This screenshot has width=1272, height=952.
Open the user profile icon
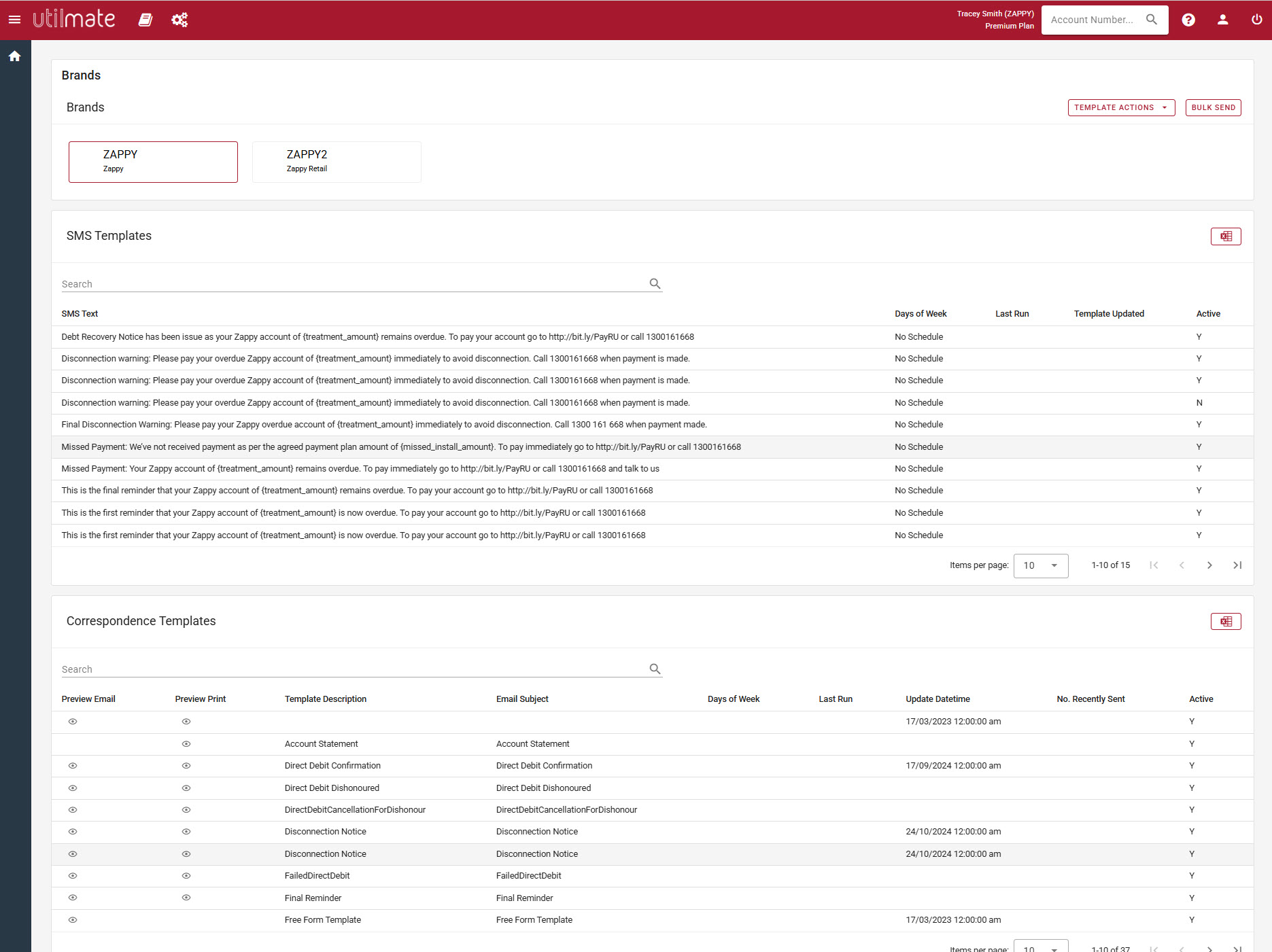[x=1222, y=20]
